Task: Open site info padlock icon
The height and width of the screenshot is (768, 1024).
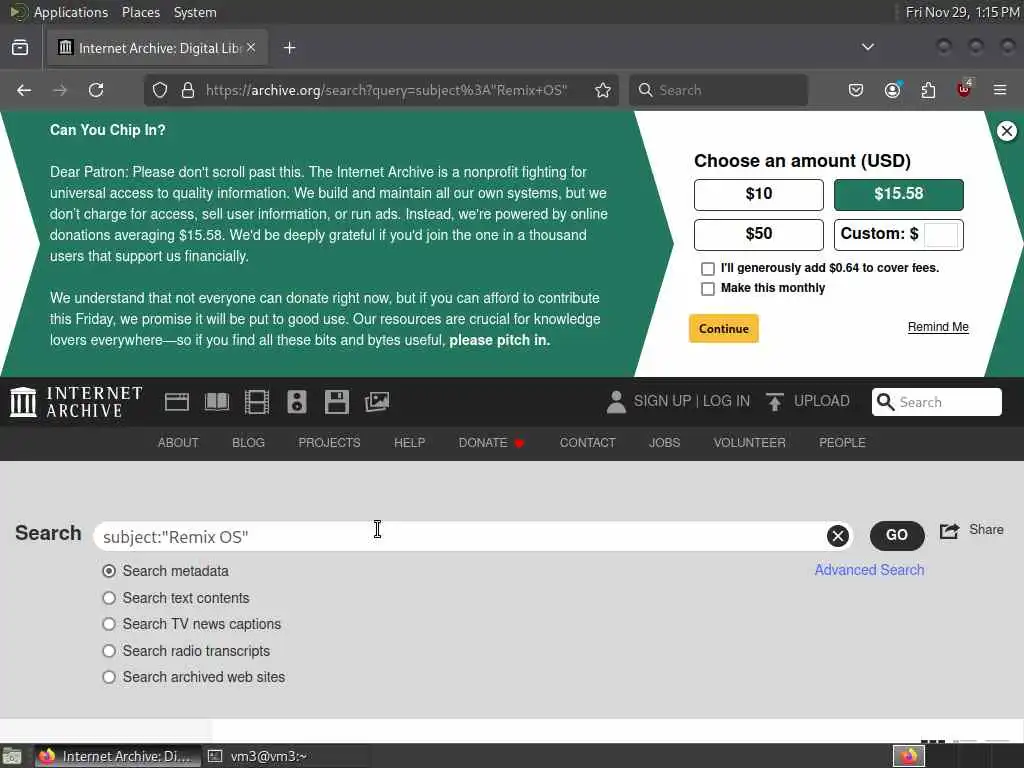Action: coord(188,90)
